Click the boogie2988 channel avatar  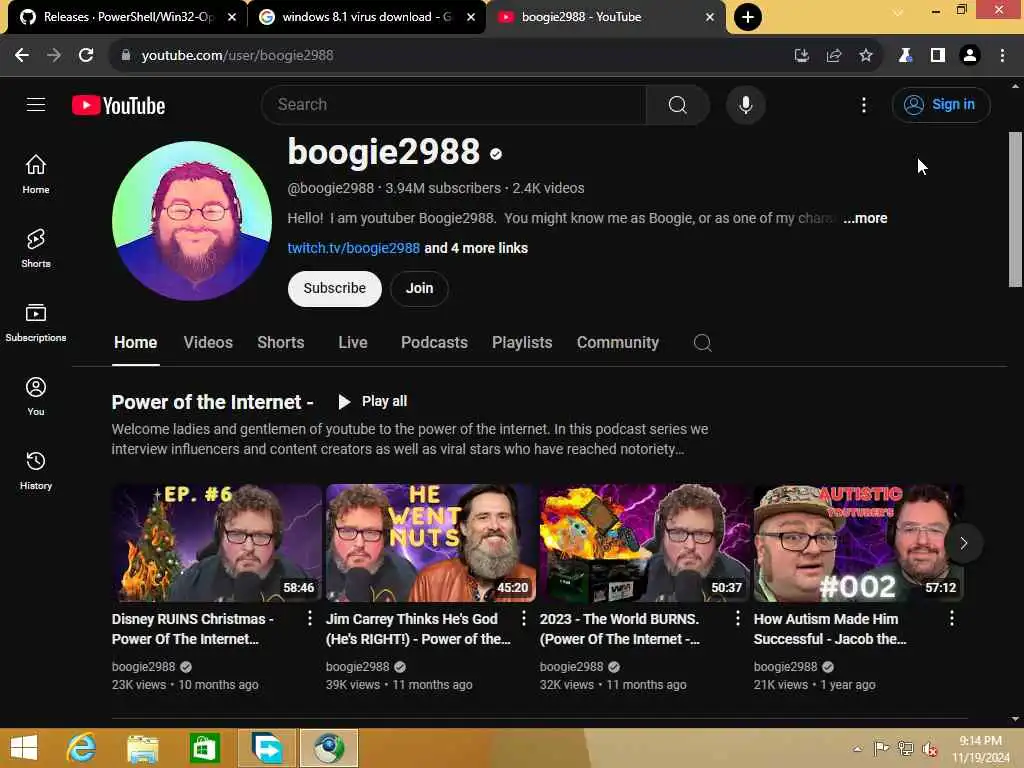(192, 221)
